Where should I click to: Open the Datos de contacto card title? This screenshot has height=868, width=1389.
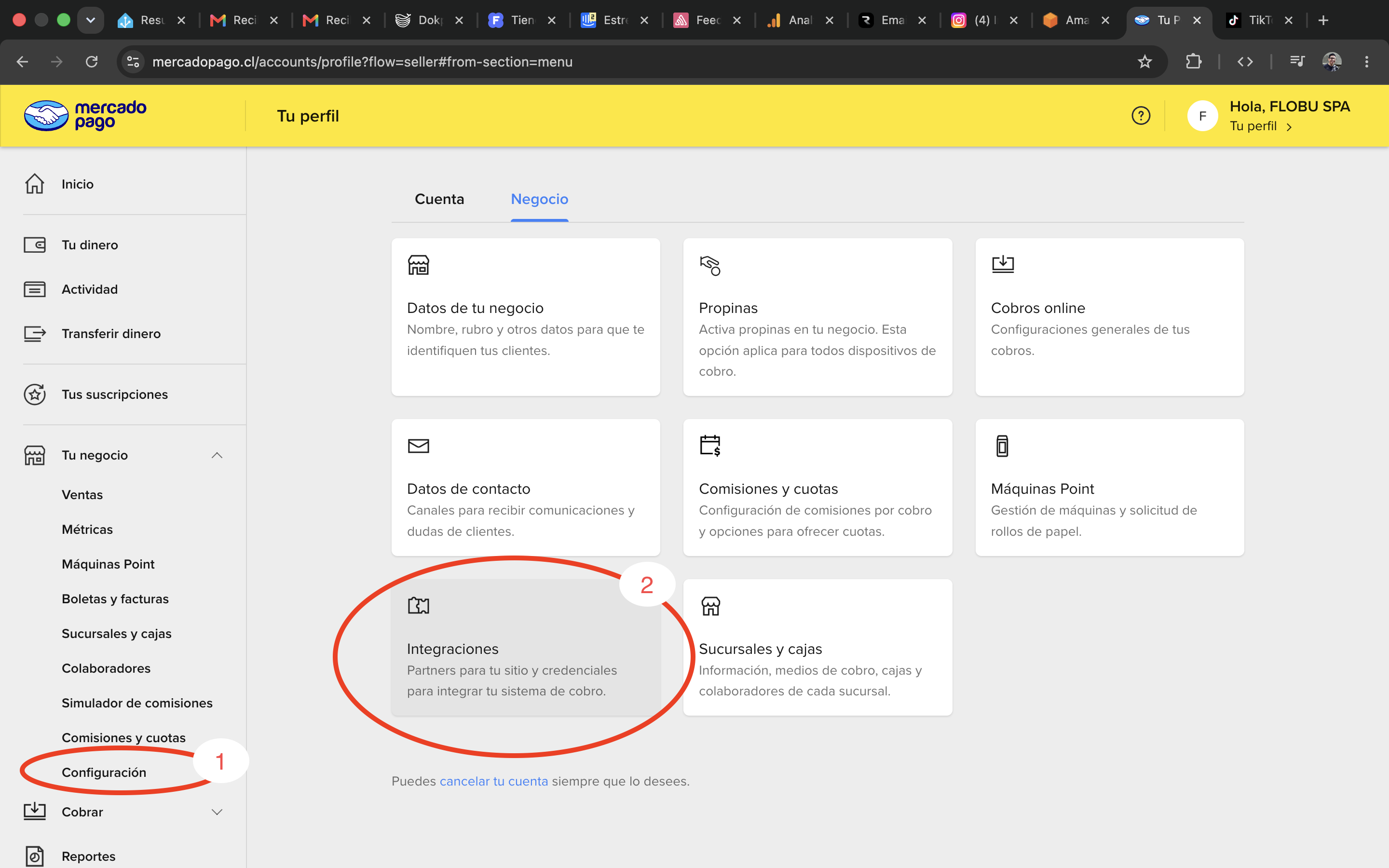(468, 488)
